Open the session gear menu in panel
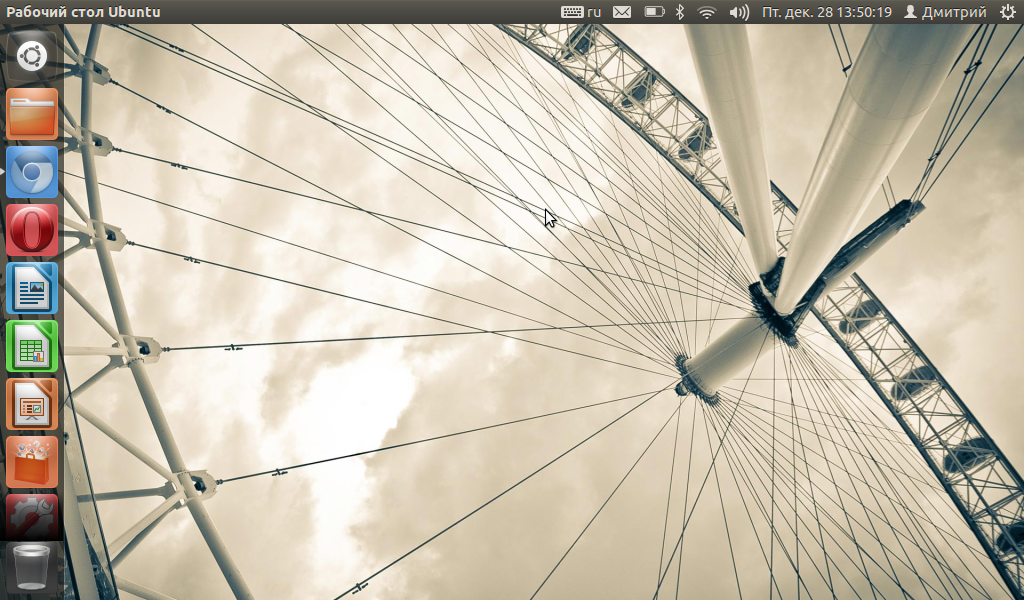The height and width of the screenshot is (600, 1024). pyautogui.click(x=1007, y=12)
